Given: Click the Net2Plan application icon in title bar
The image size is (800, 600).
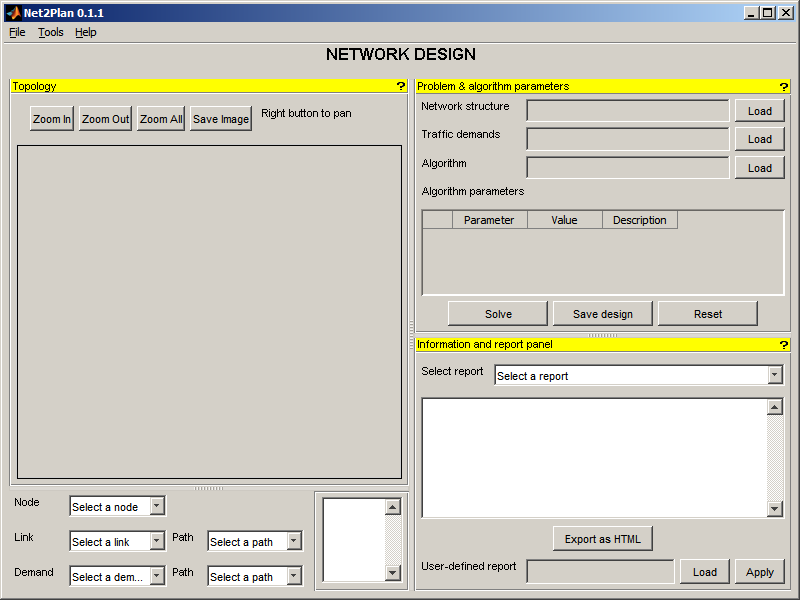Looking at the screenshot, I should (x=13, y=13).
